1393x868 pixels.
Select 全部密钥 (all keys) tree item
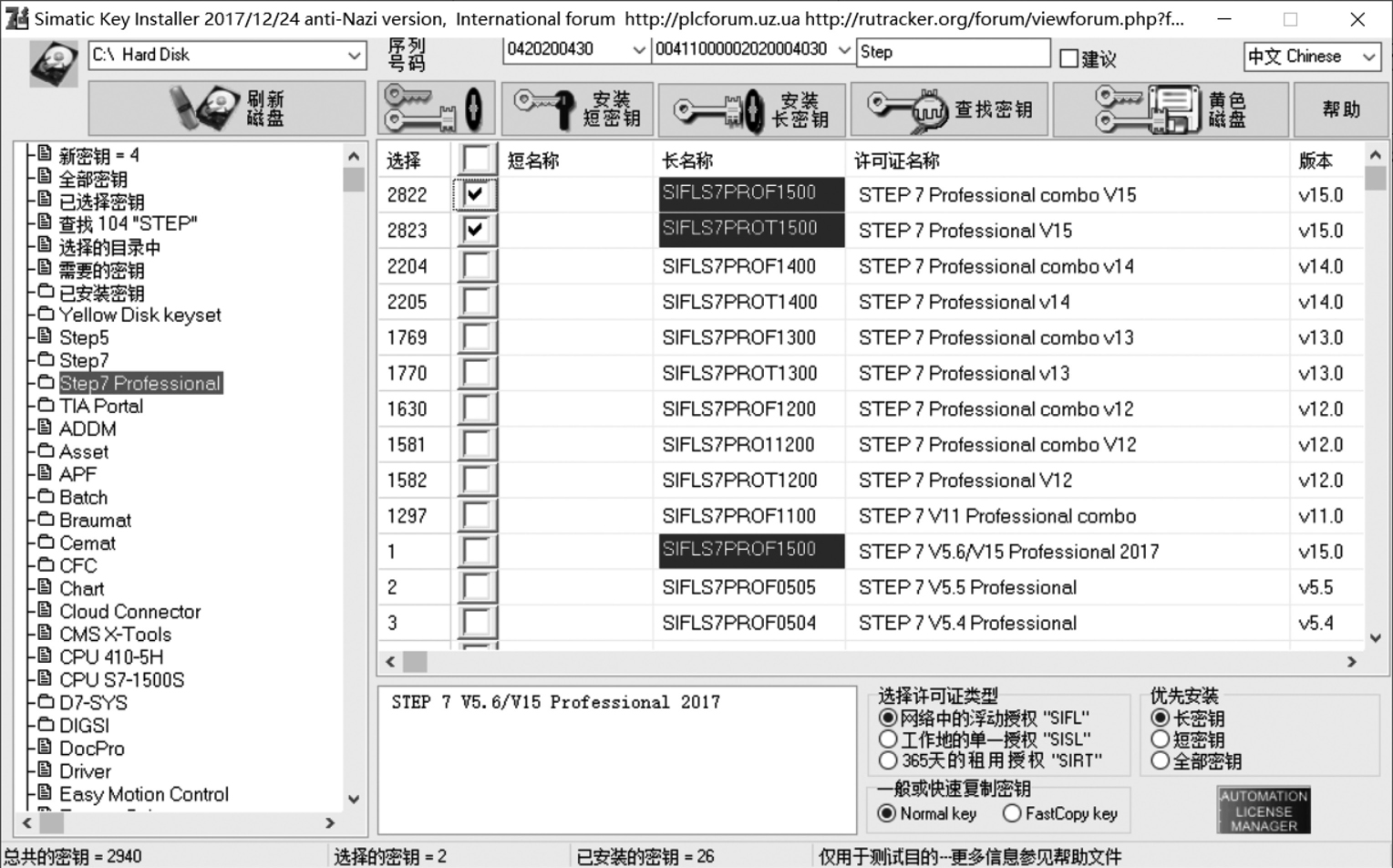point(93,179)
